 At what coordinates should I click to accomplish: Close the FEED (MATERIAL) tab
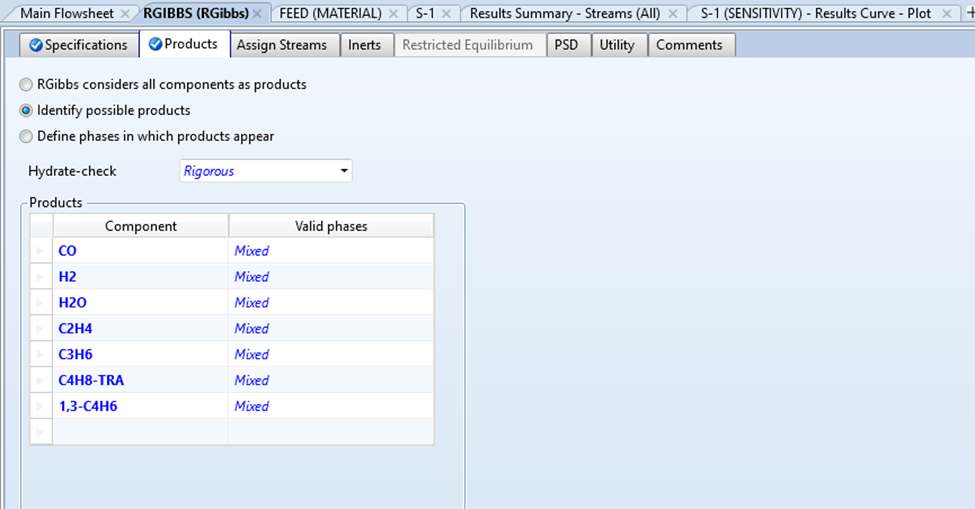[x=393, y=13]
